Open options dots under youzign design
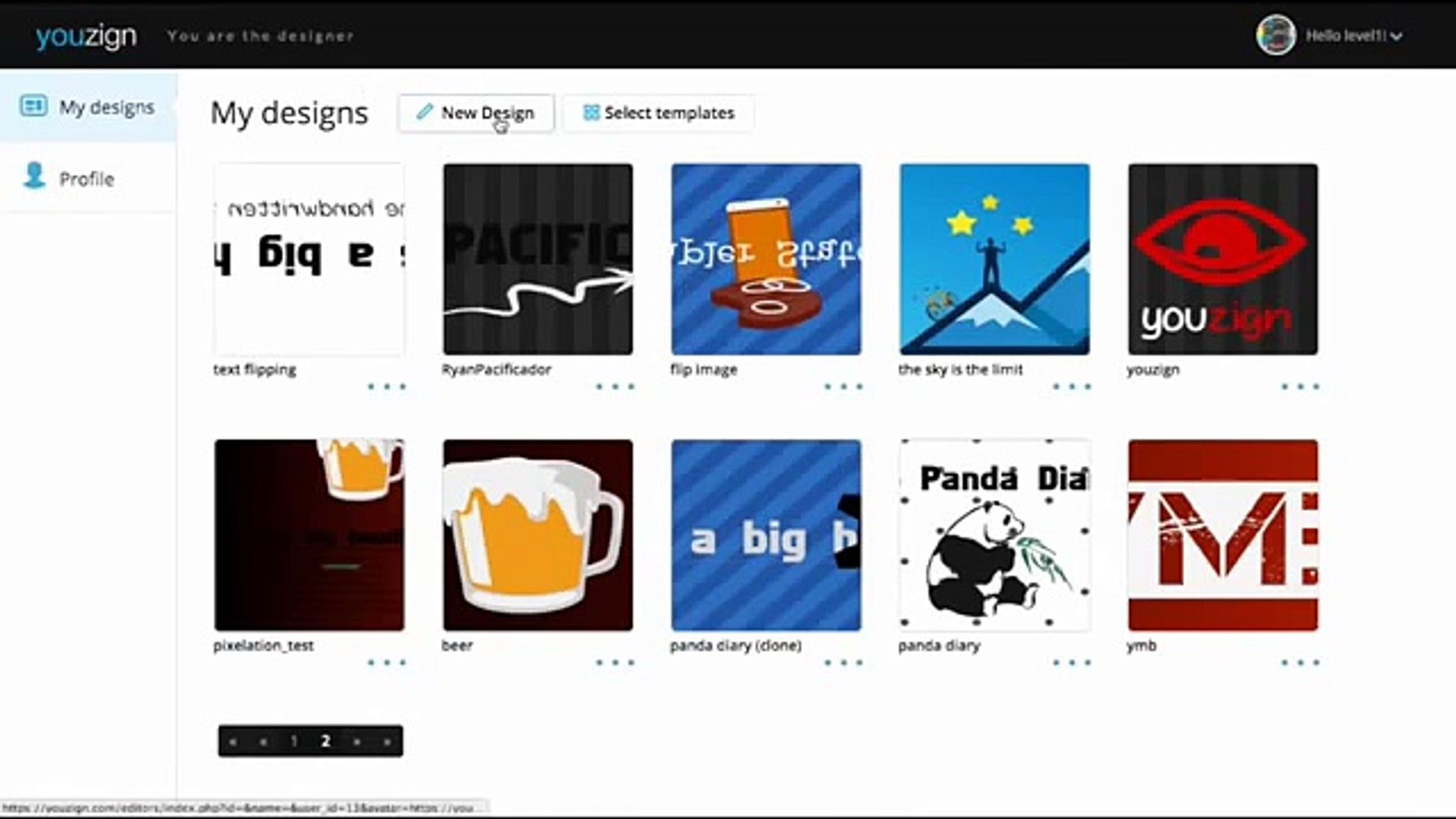Image resolution: width=1456 pixels, height=819 pixels. [1300, 387]
